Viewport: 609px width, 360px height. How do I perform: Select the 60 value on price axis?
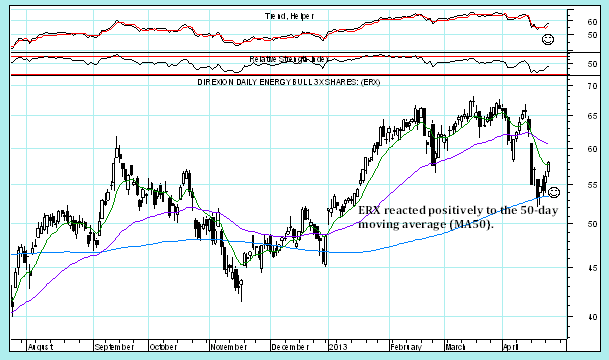tap(592, 149)
